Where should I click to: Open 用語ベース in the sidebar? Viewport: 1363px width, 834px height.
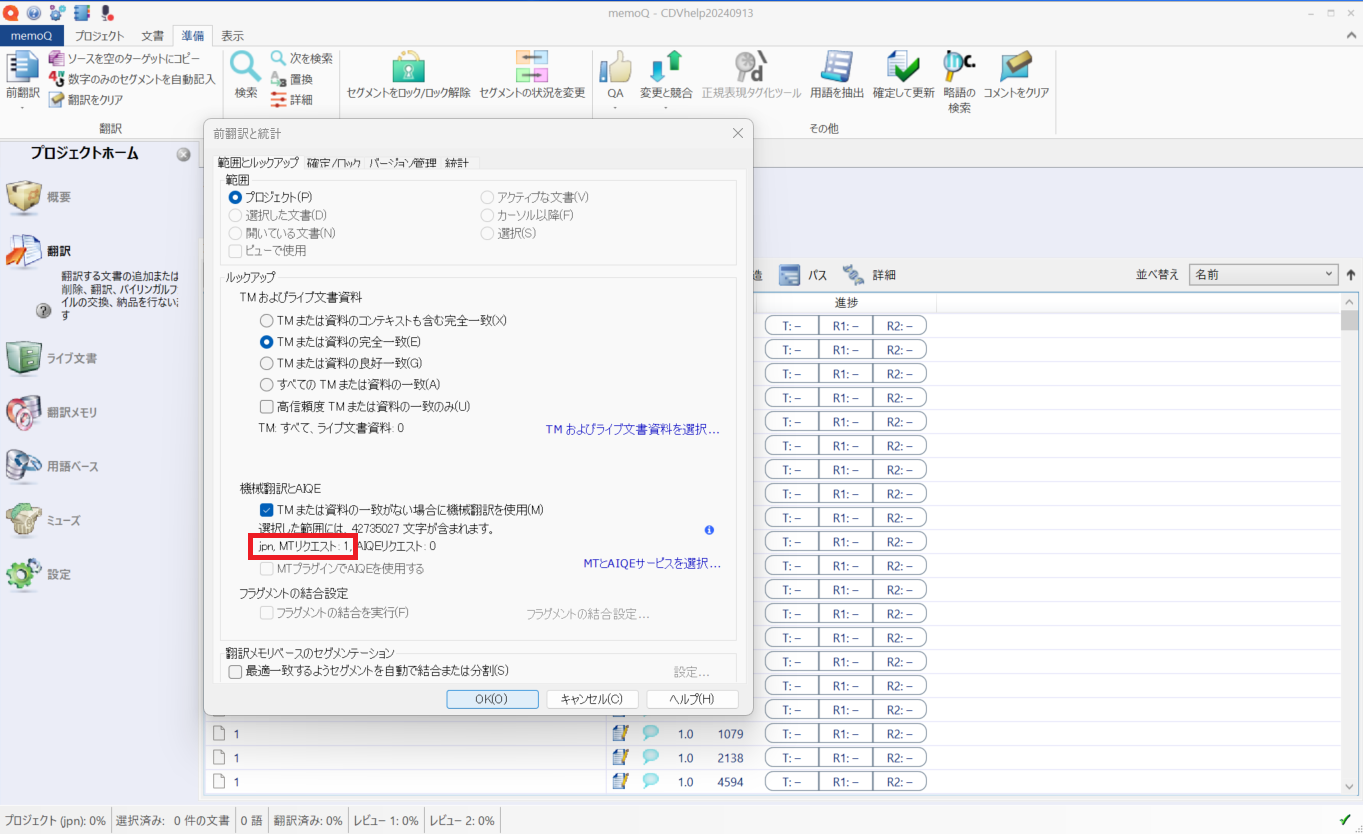(x=52, y=466)
